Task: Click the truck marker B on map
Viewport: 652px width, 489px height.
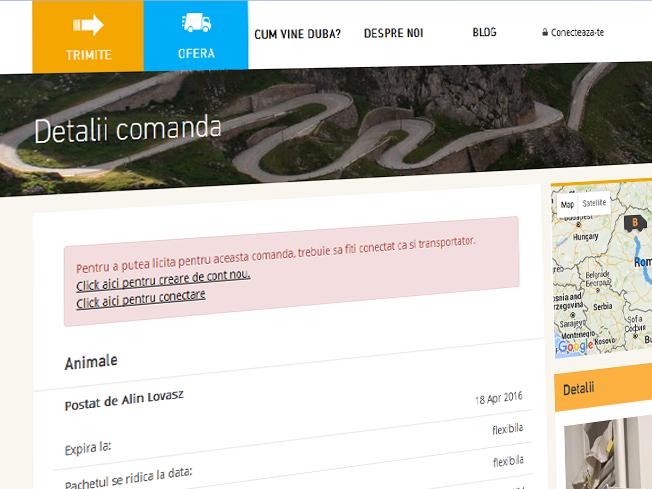Action: [632, 223]
